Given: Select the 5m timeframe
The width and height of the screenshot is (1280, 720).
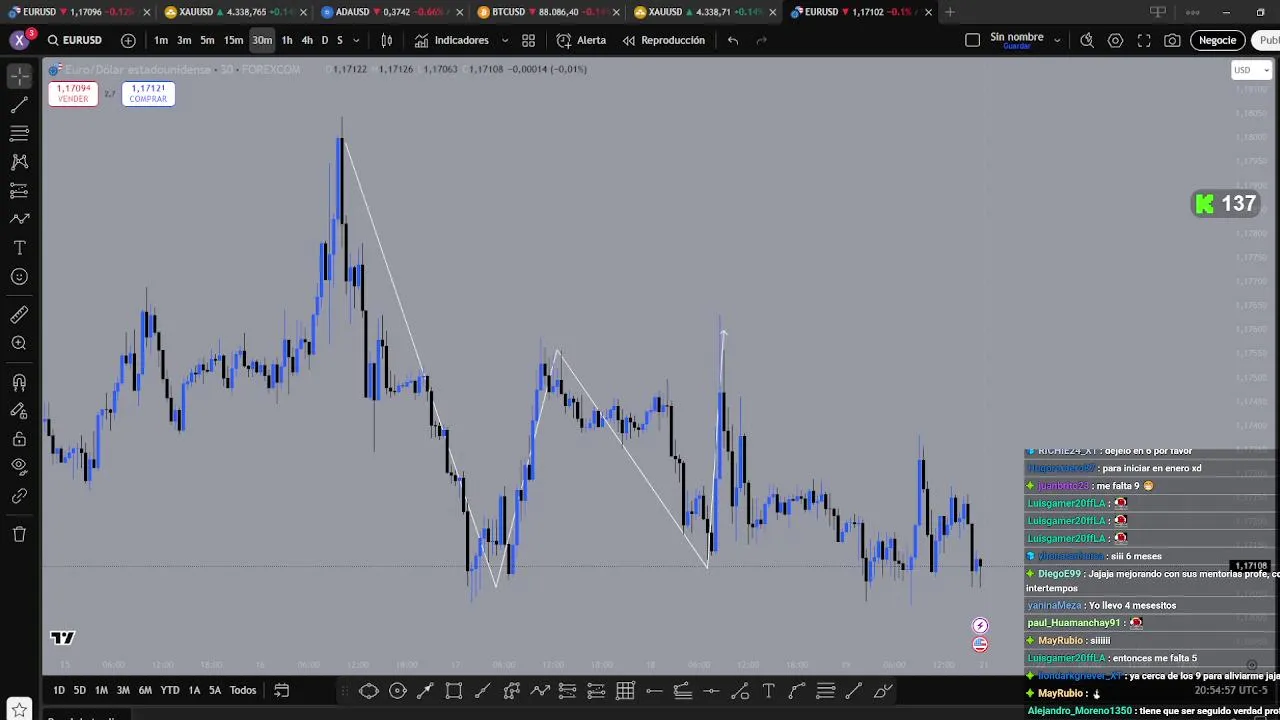Looking at the screenshot, I should (207, 40).
